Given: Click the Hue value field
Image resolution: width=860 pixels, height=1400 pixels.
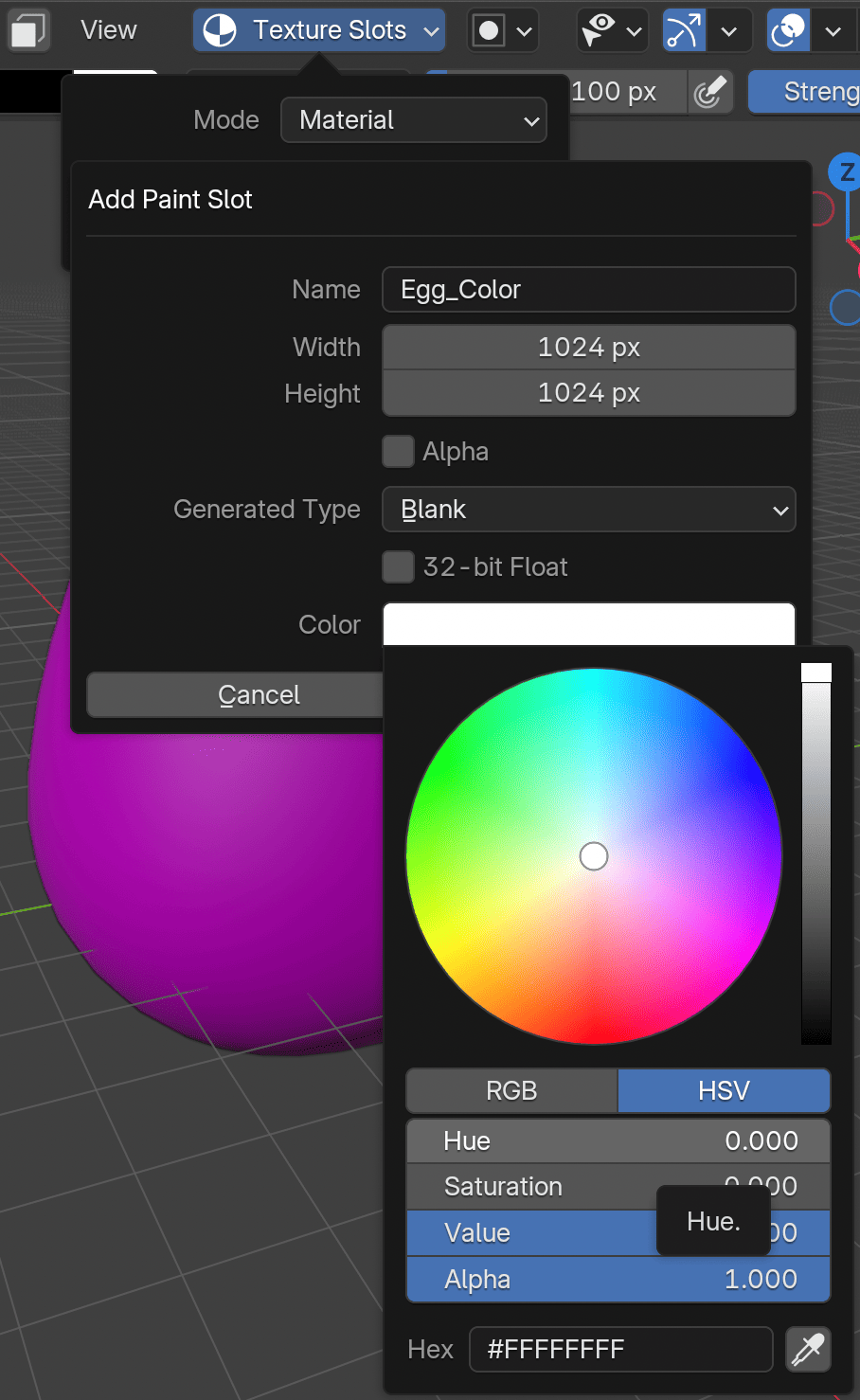Looking at the screenshot, I should point(618,1141).
